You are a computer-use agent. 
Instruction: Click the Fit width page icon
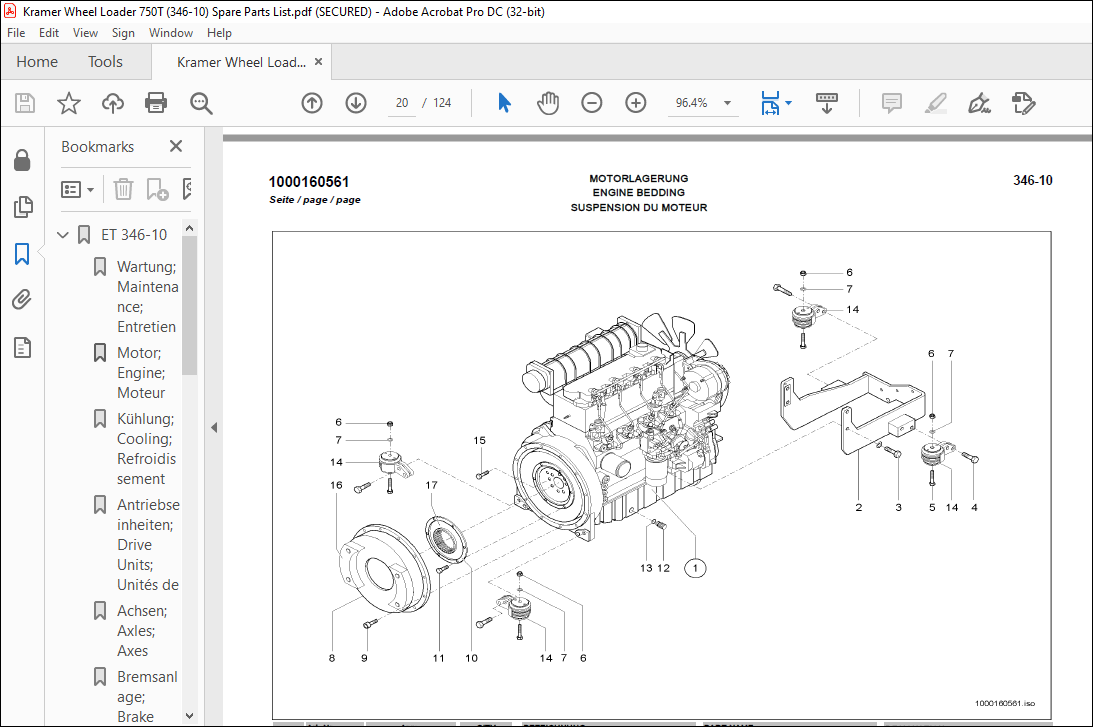770,103
